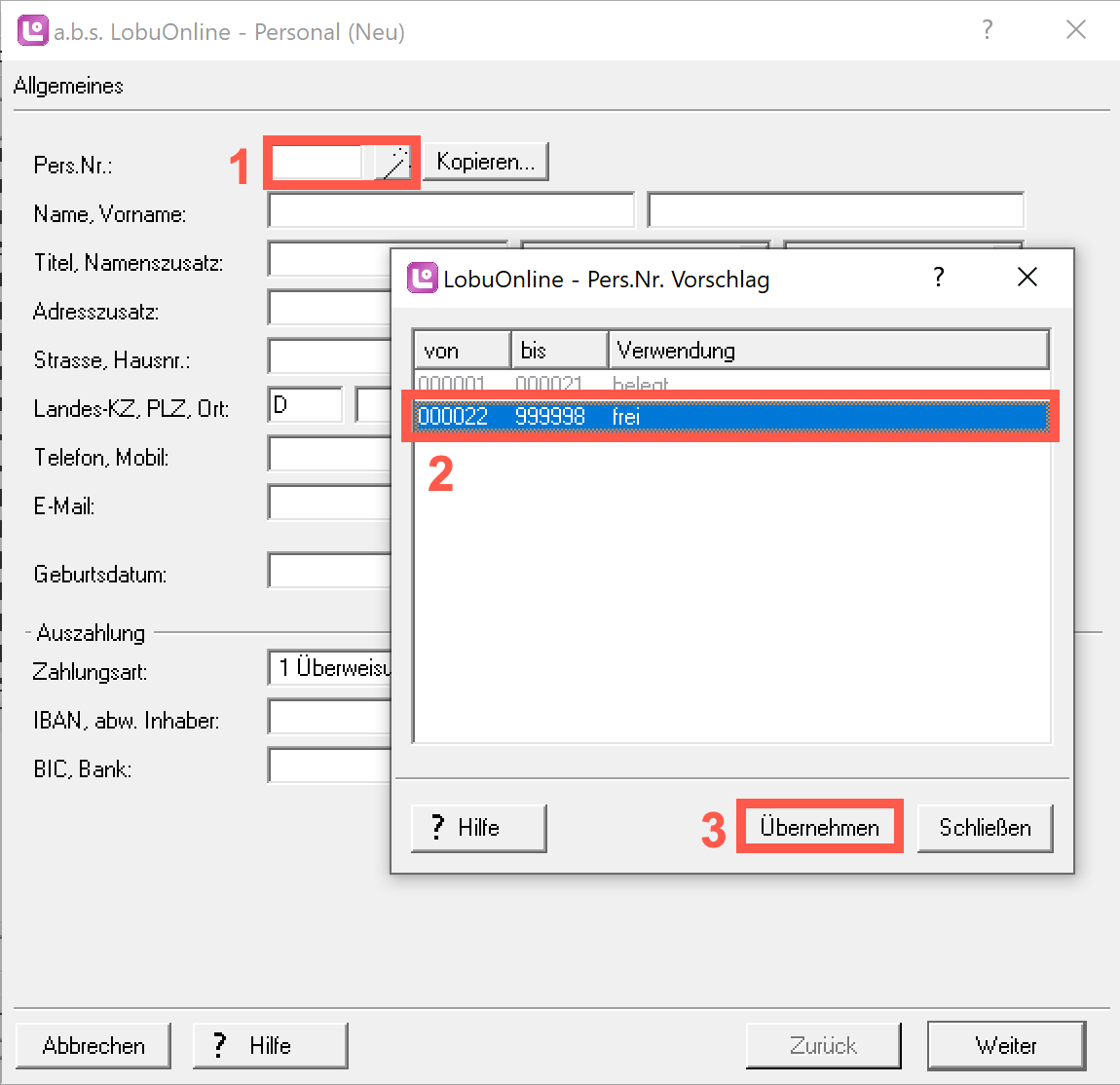The height and width of the screenshot is (1085, 1120).
Task: Sort by the 'von' column header
Action: point(462,350)
